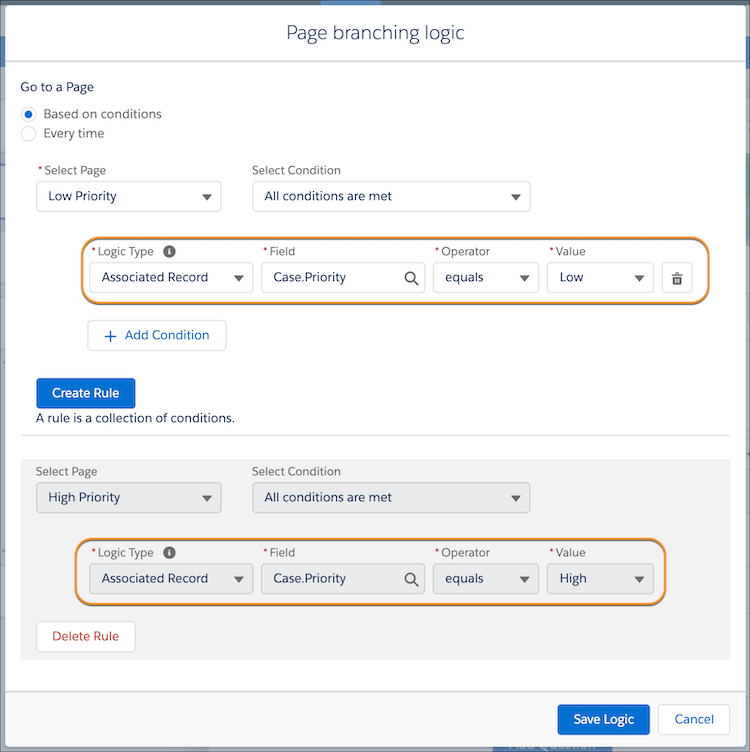Click Save Logic button

click(x=603, y=719)
